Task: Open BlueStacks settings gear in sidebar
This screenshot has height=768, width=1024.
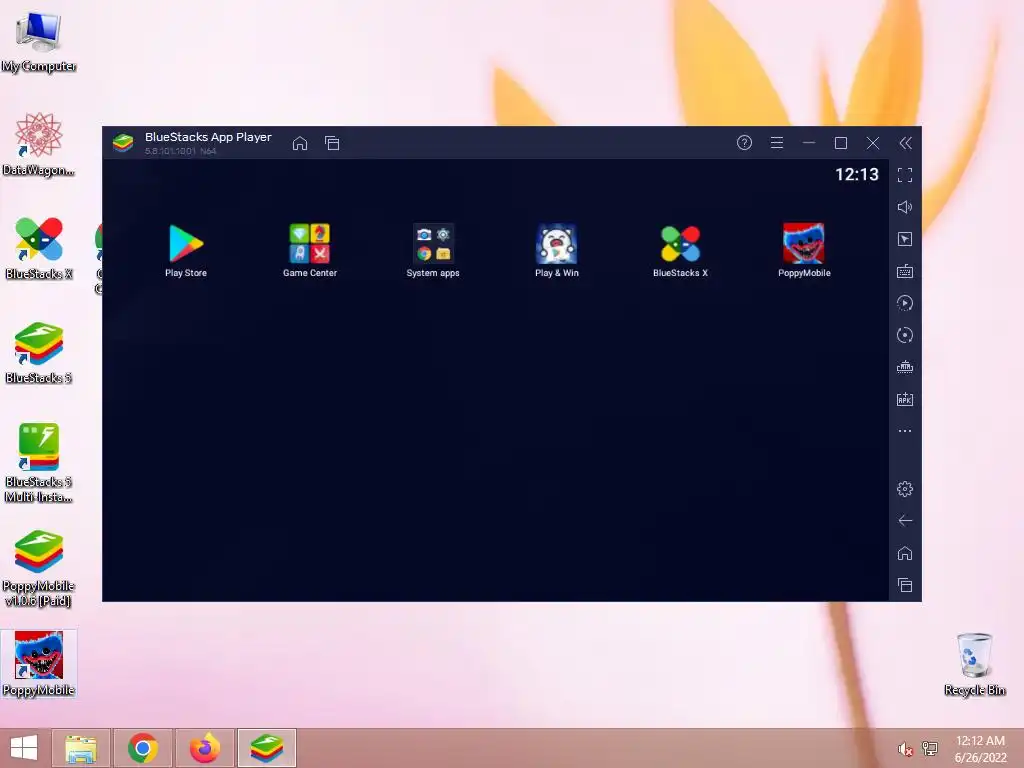Action: [904, 488]
